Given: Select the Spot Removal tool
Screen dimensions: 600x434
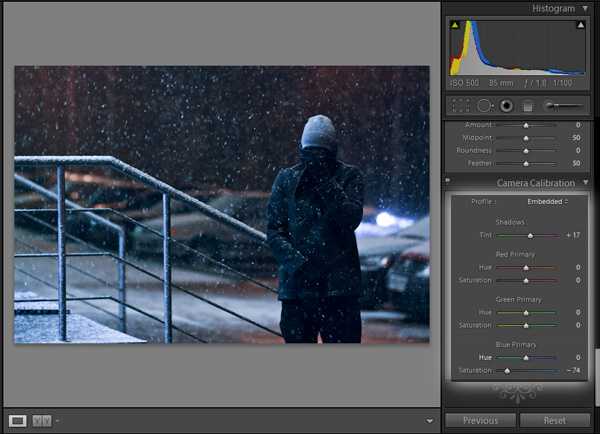Looking at the screenshot, I should 484,105.
